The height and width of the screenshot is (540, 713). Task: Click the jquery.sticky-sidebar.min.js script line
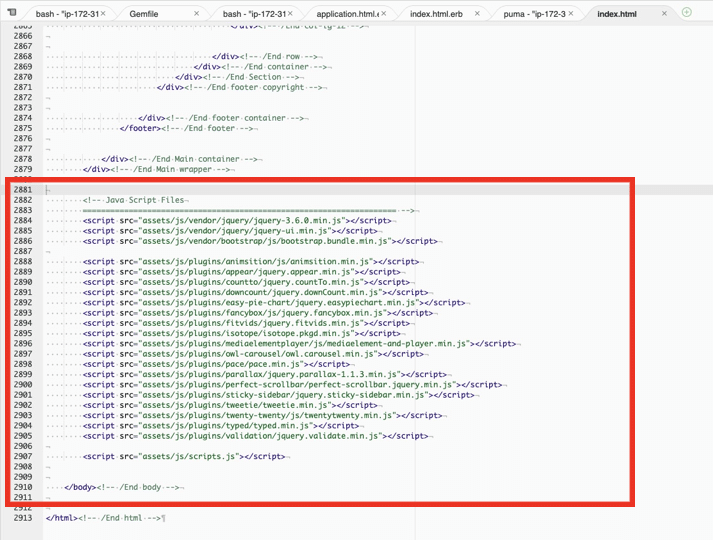pos(279,395)
